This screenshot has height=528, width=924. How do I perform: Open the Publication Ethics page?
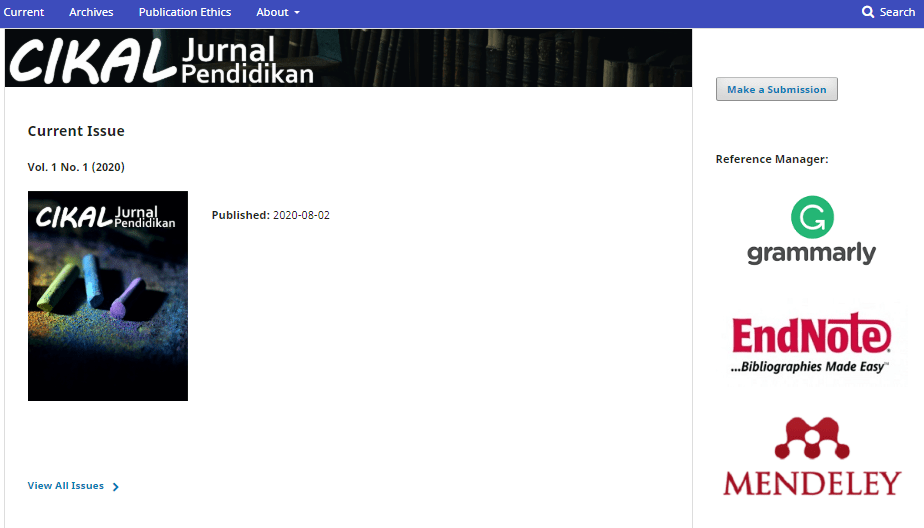185,12
